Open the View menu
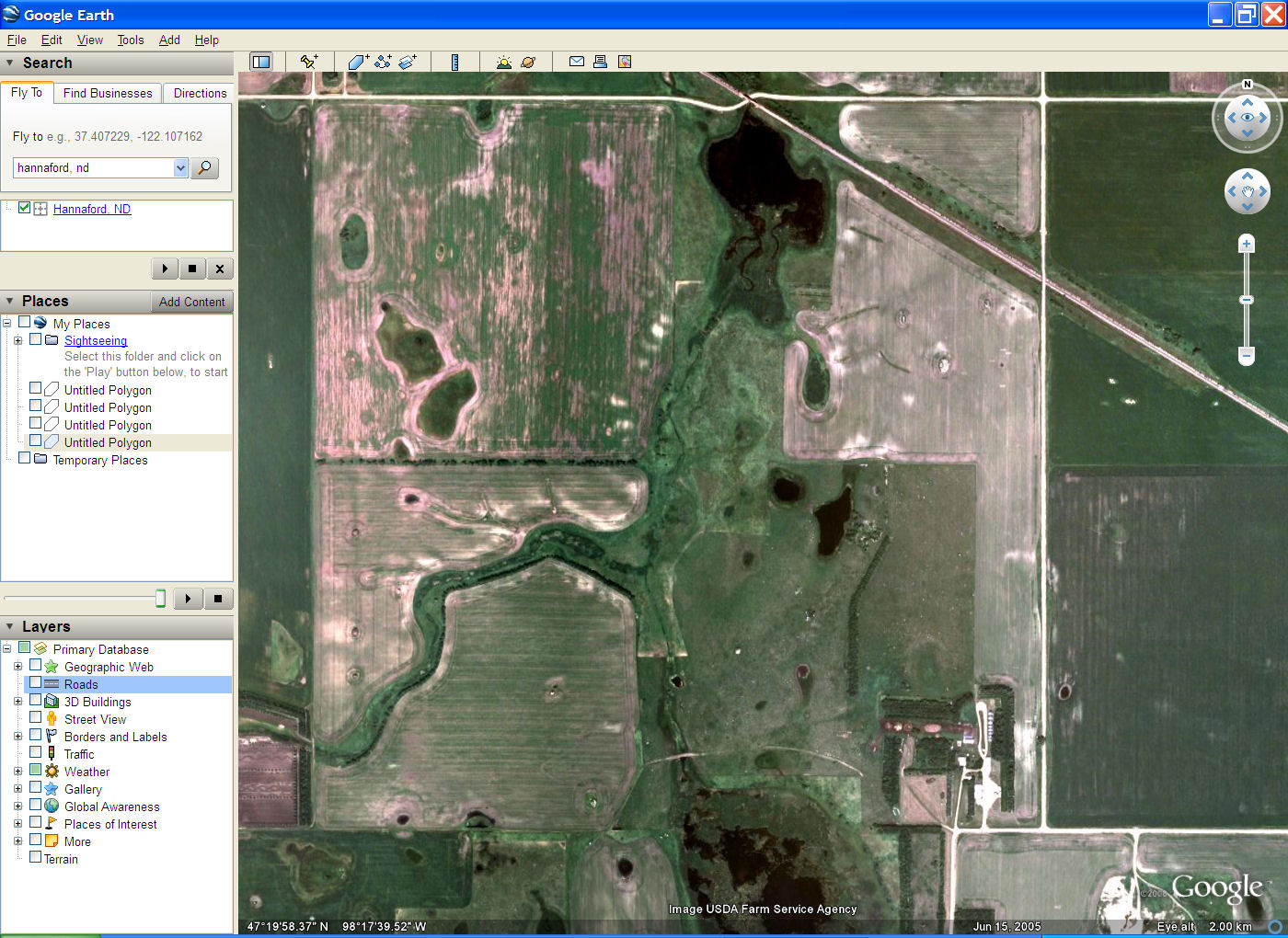 90,40
